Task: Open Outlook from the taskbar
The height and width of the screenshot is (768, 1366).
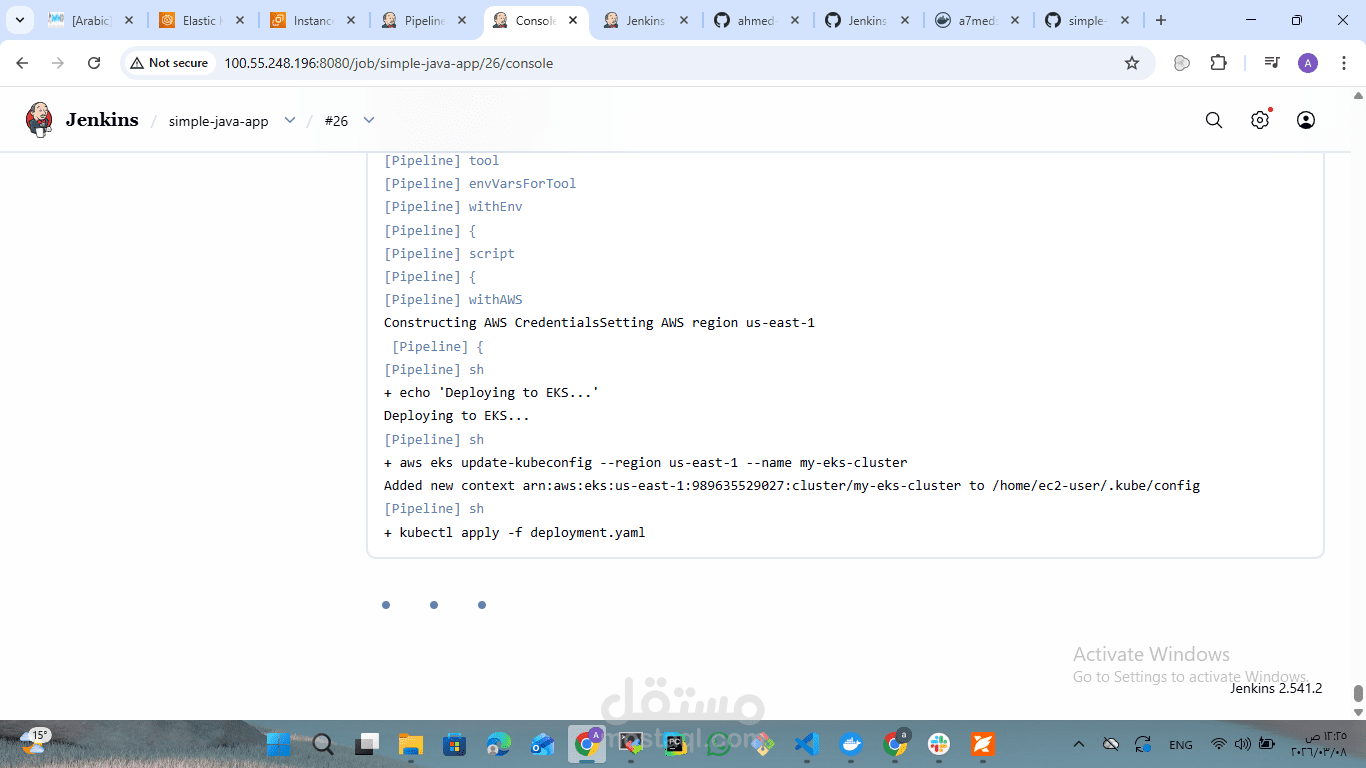Action: pos(543,744)
